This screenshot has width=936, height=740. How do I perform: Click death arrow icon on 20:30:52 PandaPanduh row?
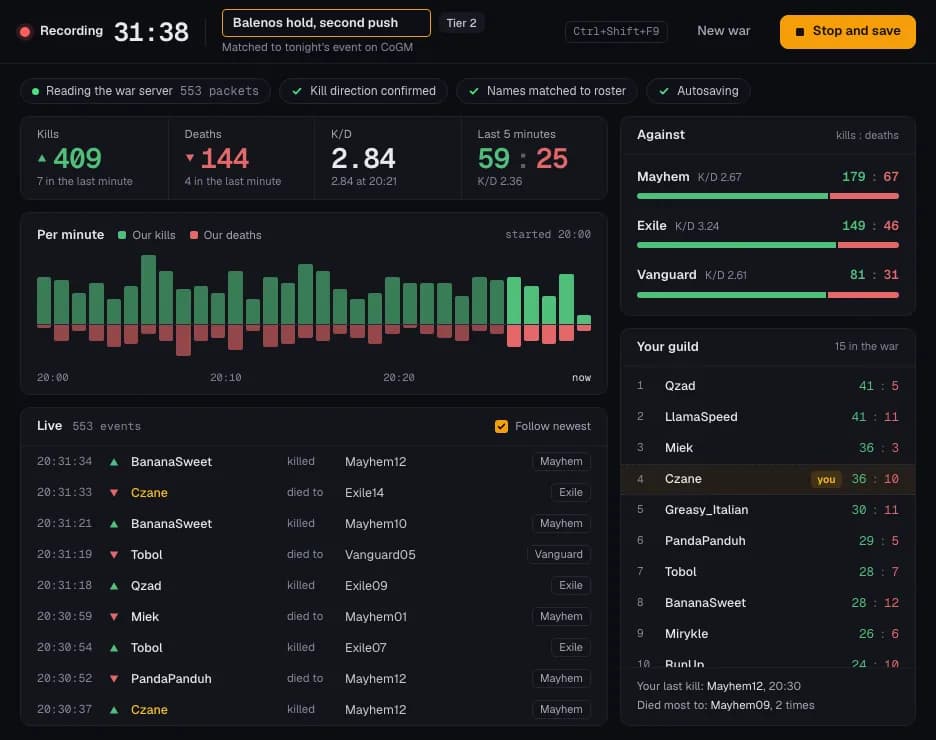114,679
